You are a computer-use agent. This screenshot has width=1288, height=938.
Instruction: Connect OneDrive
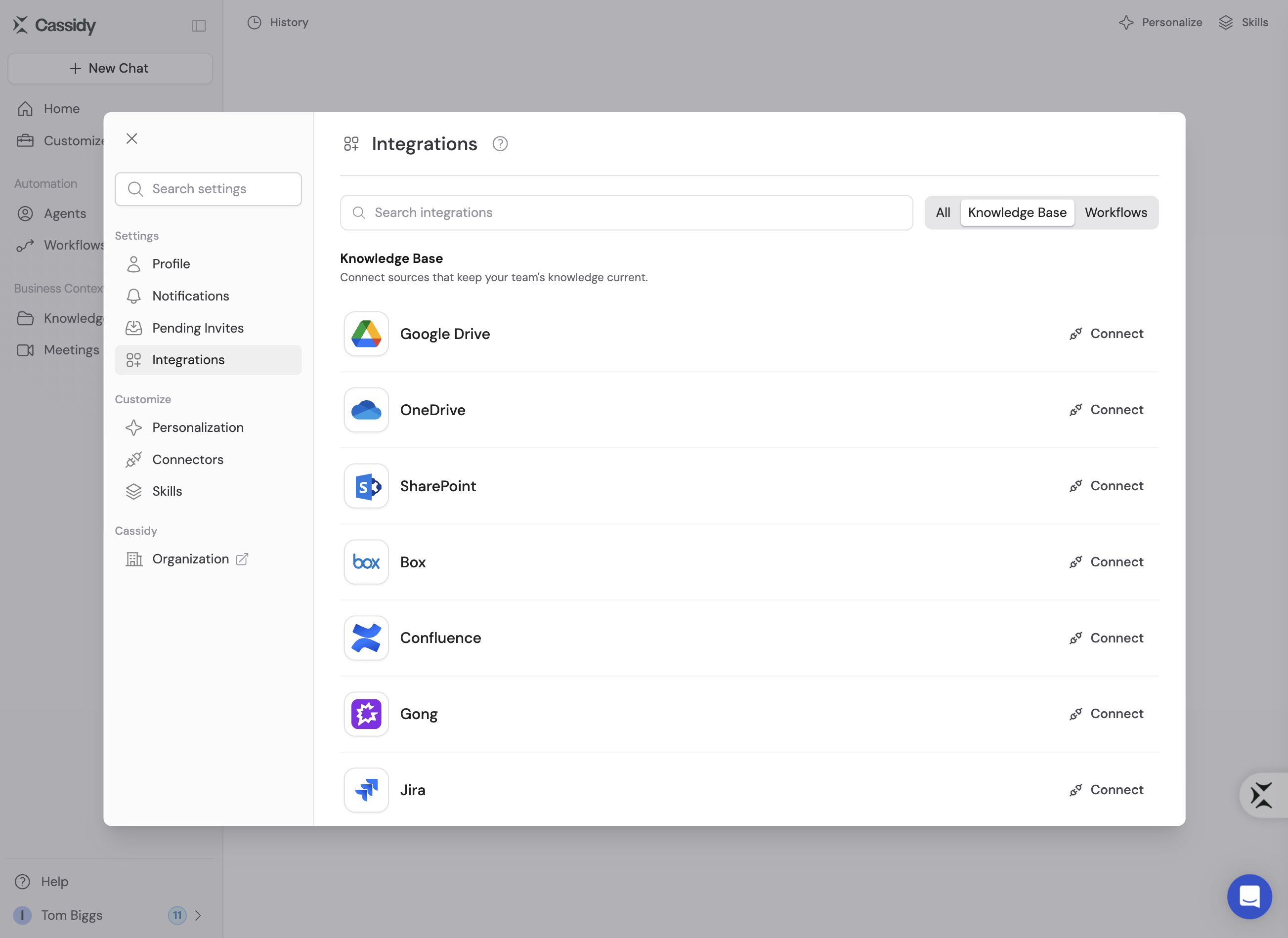[1106, 410]
